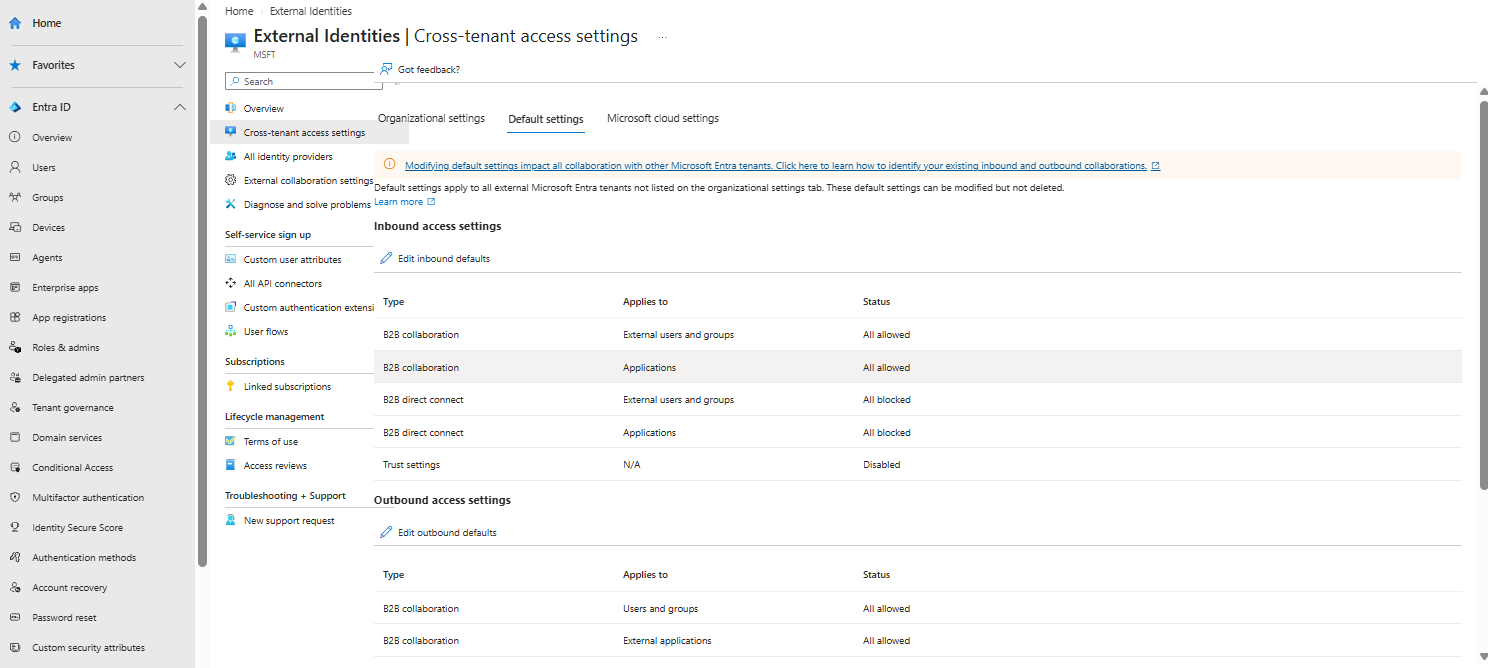Select outbound B2B collaboration External applications row
The image size is (1488, 668).
(918, 640)
